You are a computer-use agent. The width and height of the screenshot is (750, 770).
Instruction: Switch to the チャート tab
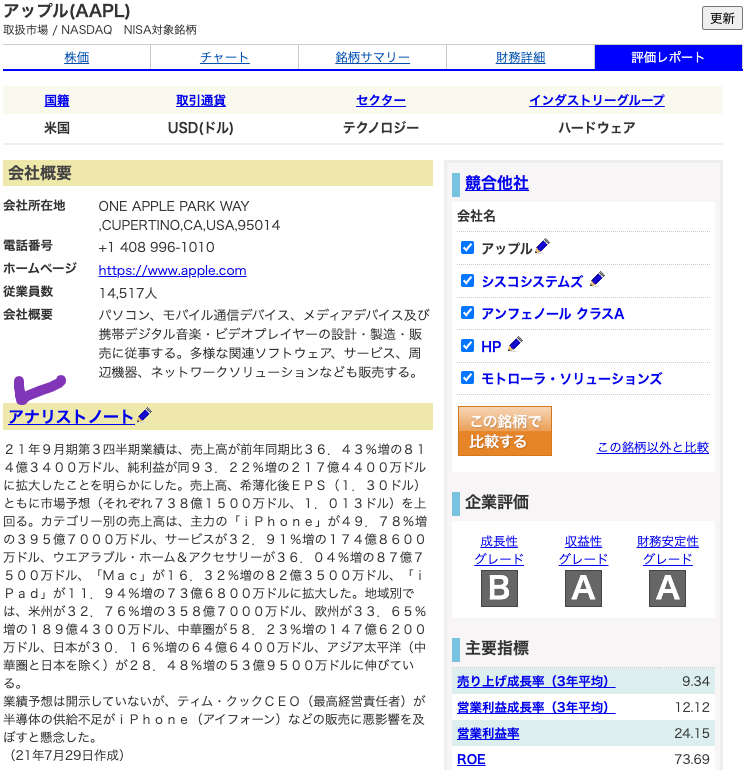tap(224, 57)
